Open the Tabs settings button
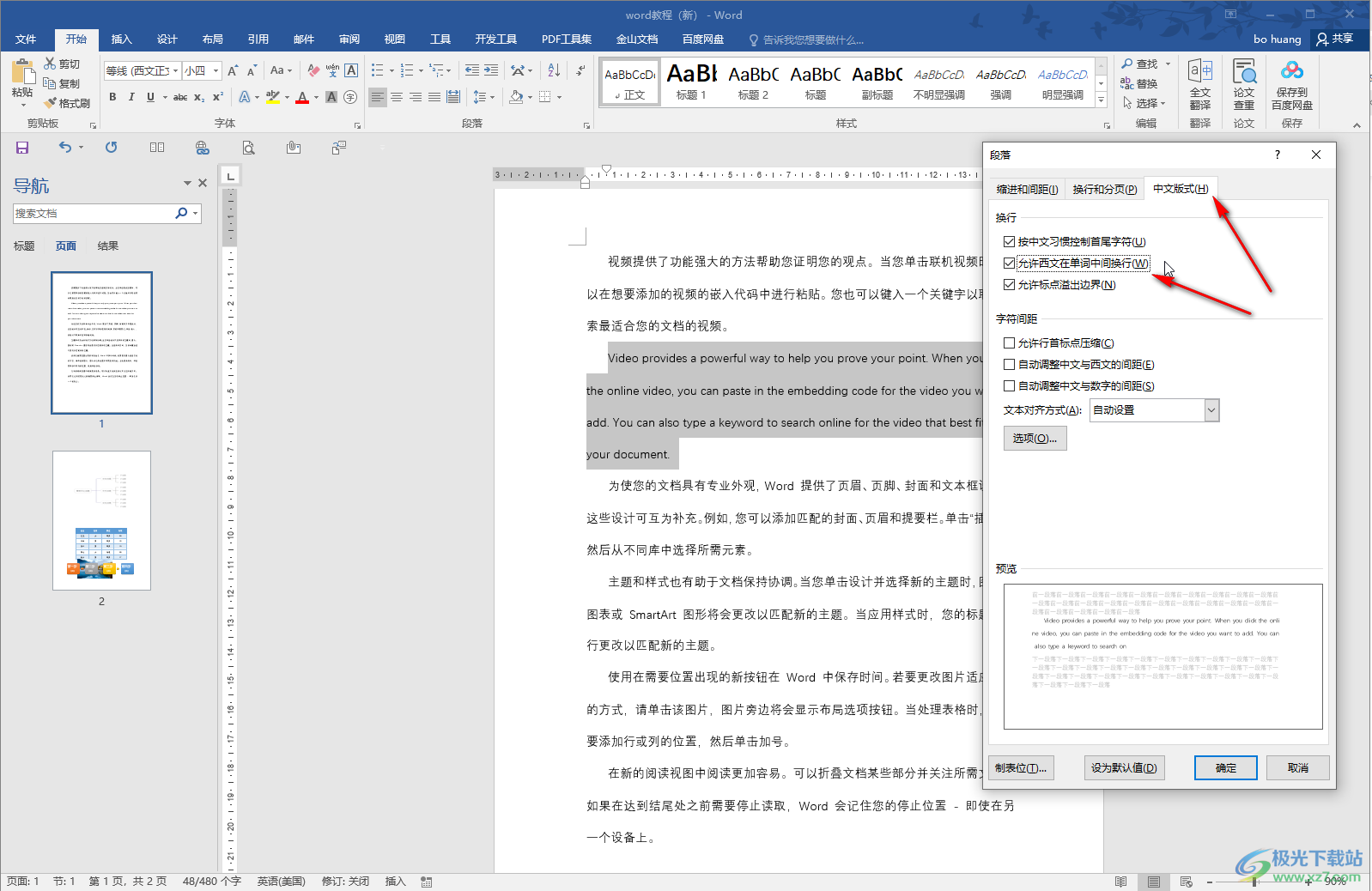The width and height of the screenshot is (1372, 891). pos(1021,768)
